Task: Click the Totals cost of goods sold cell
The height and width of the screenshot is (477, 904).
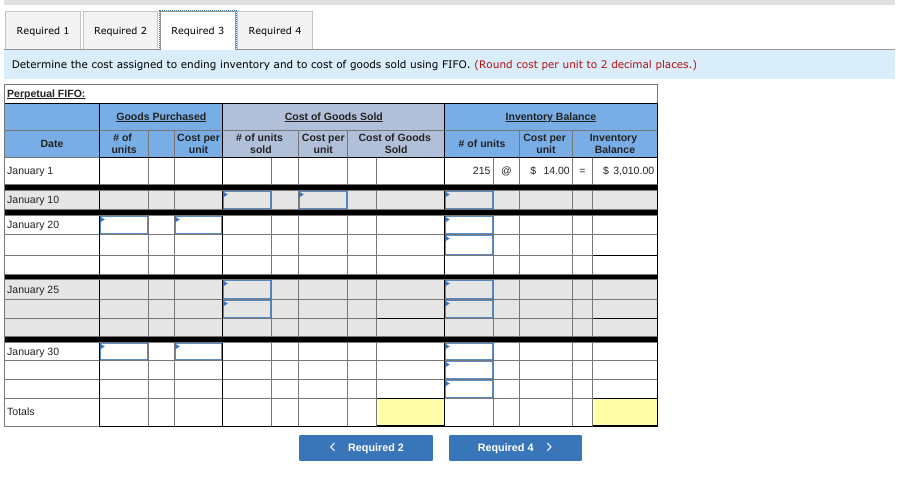Action: pos(410,412)
